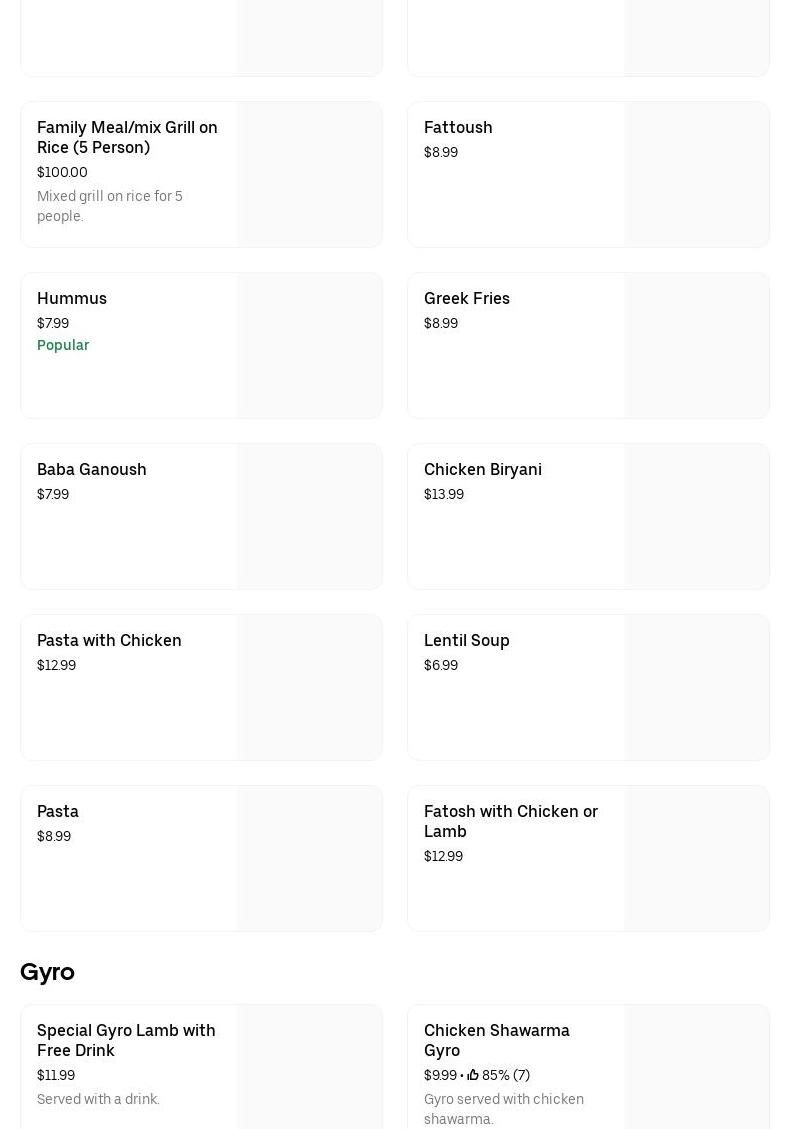Viewport: 804px width, 1129px height.
Task: Select the Baba Ganoush item
Action: click(x=92, y=470)
